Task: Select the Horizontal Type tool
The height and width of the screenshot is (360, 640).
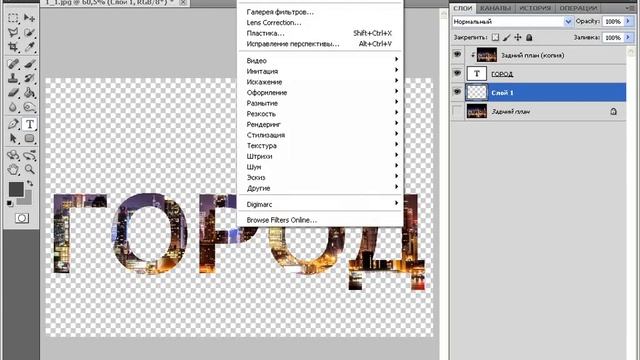Action: click(x=29, y=124)
